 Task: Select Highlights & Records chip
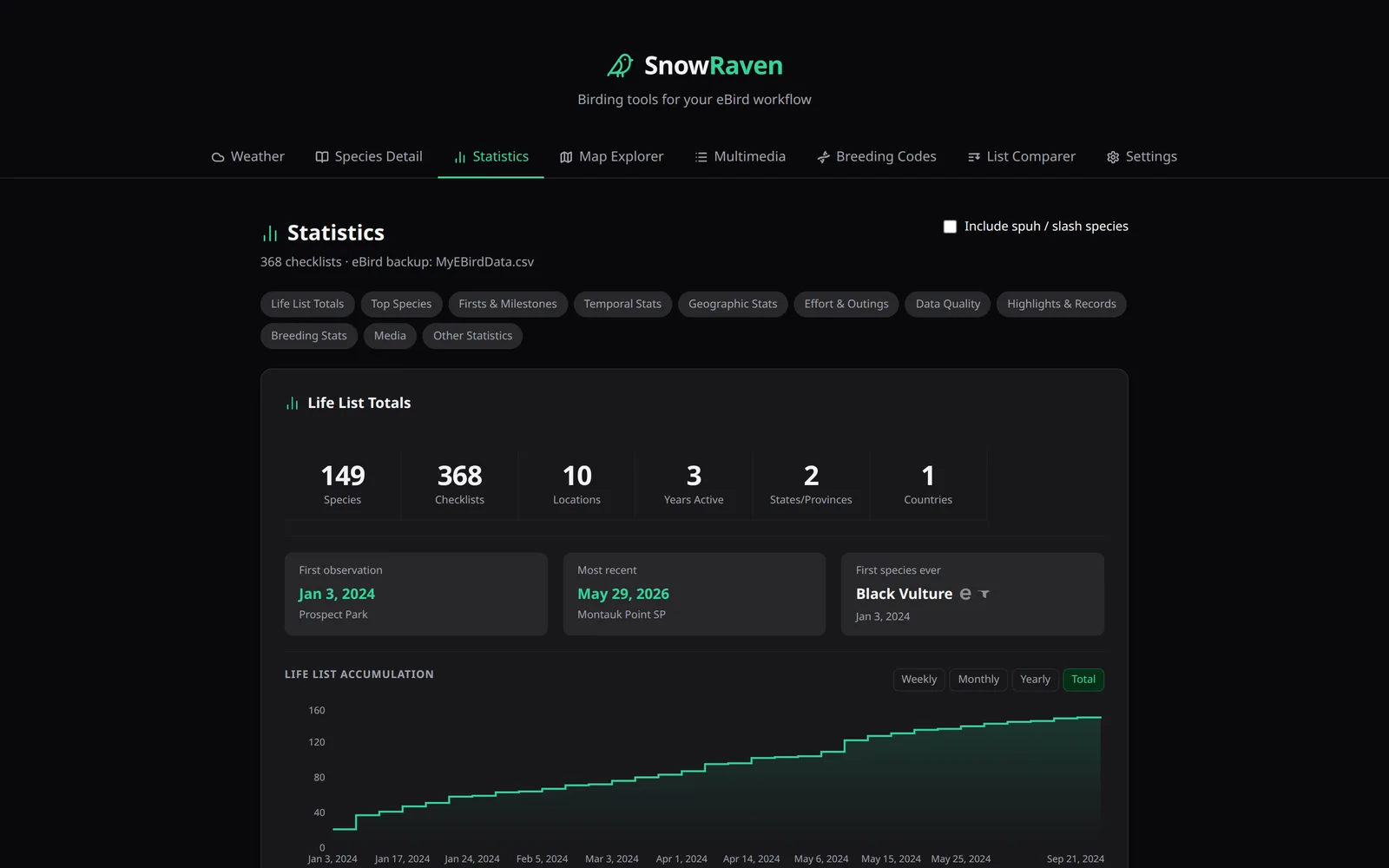(x=1062, y=304)
